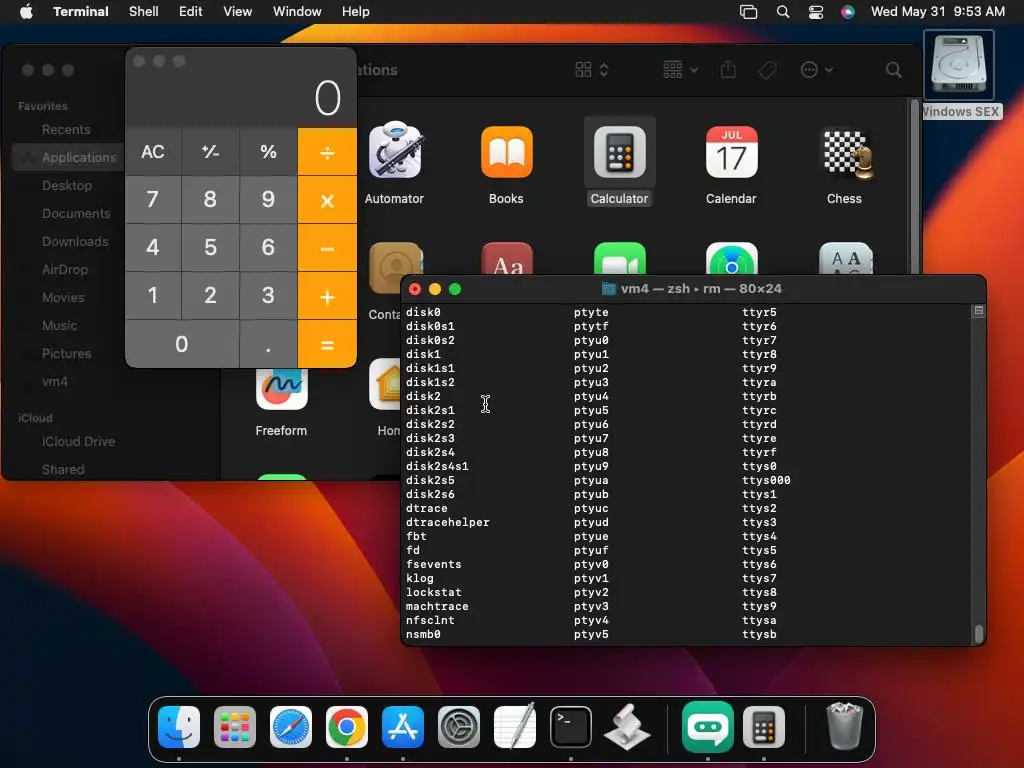1024x768 pixels.
Task: Select vm4 home folder in sidebar
Action: [x=55, y=381]
